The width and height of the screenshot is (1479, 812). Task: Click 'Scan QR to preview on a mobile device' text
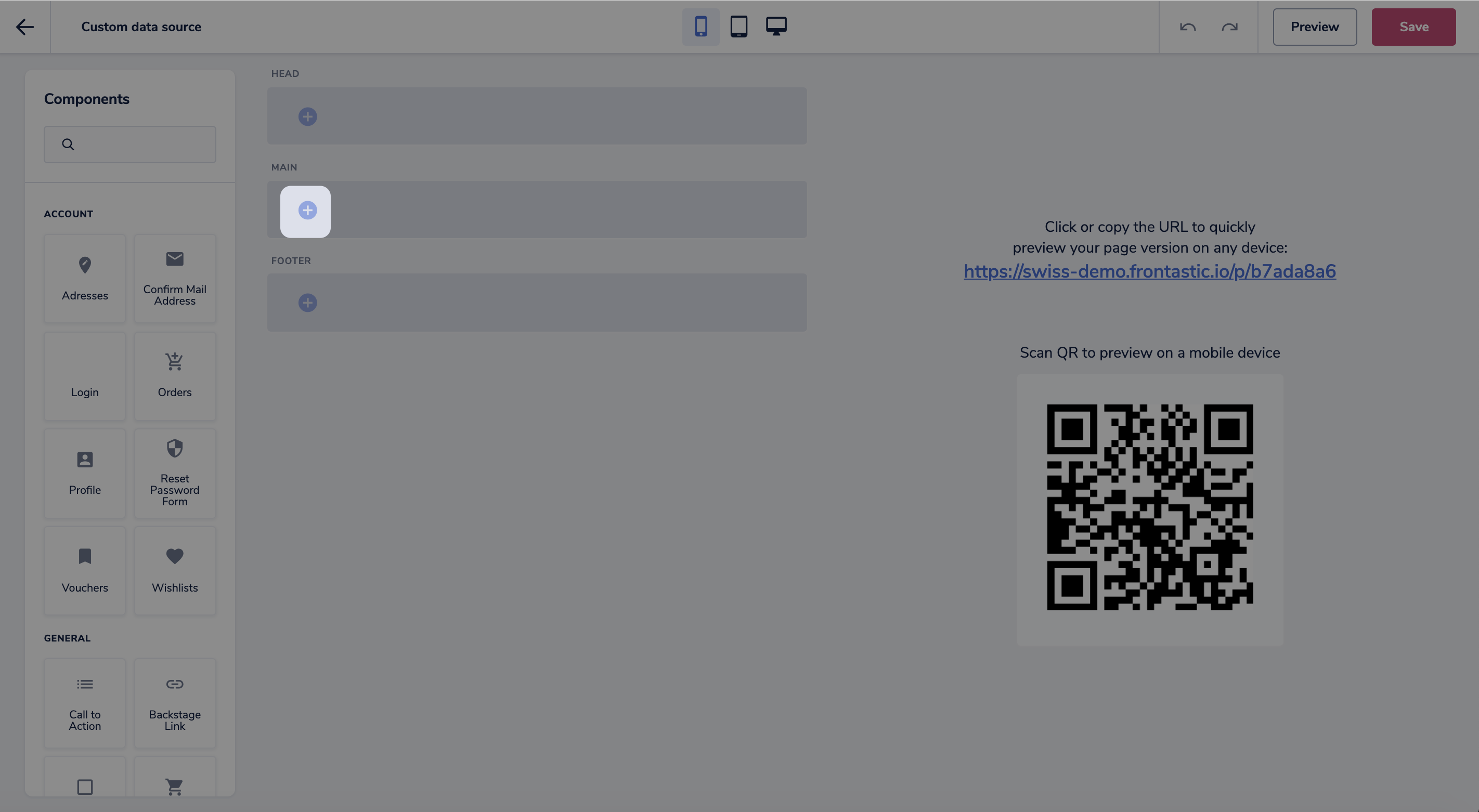(1150, 353)
